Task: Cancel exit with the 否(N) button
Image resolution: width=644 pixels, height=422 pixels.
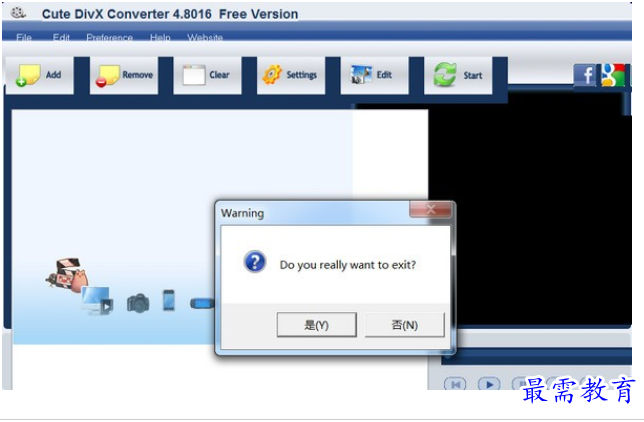Action: click(405, 325)
